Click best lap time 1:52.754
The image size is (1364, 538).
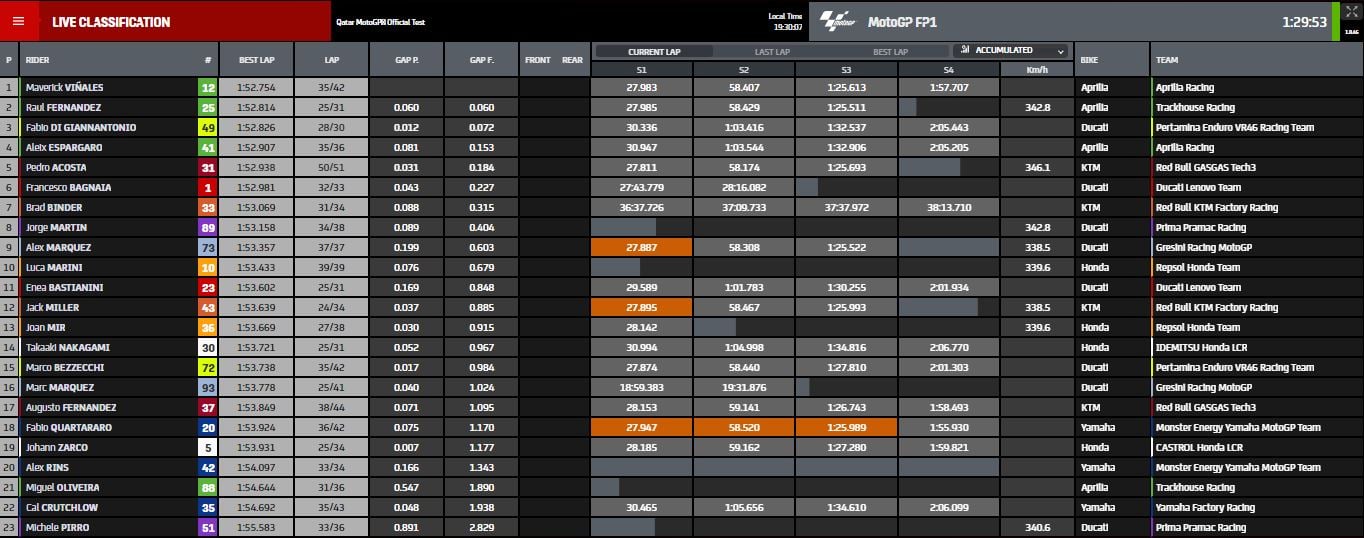click(x=257, y=87)
